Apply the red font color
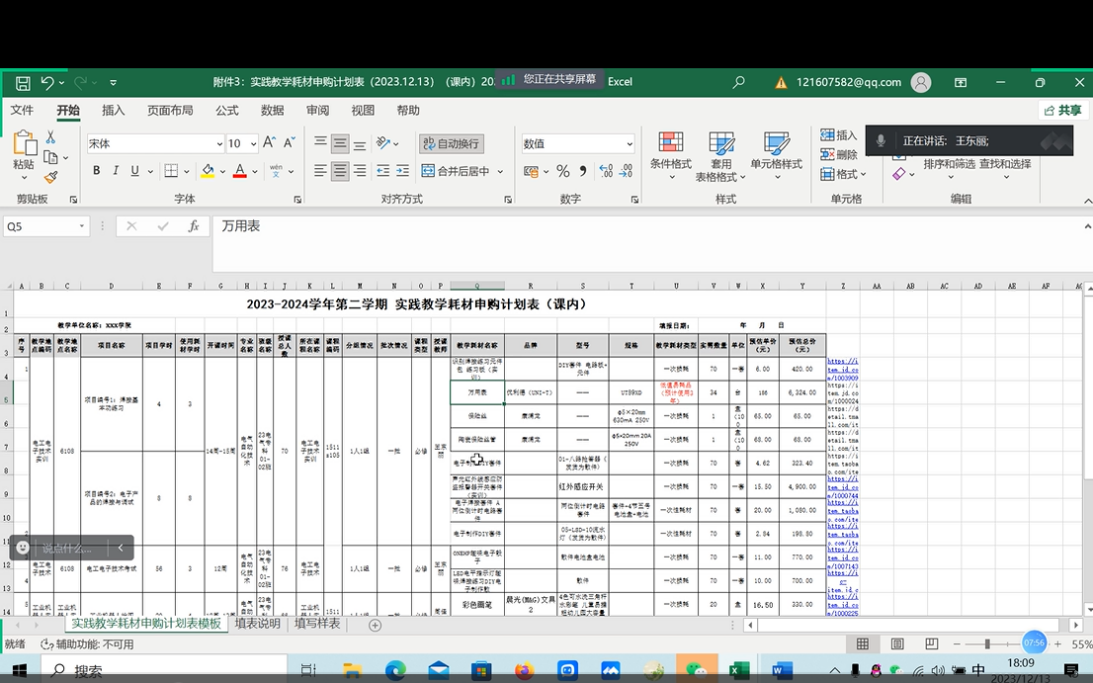Viewport: 1093px width, 683px height. [240, 171]
